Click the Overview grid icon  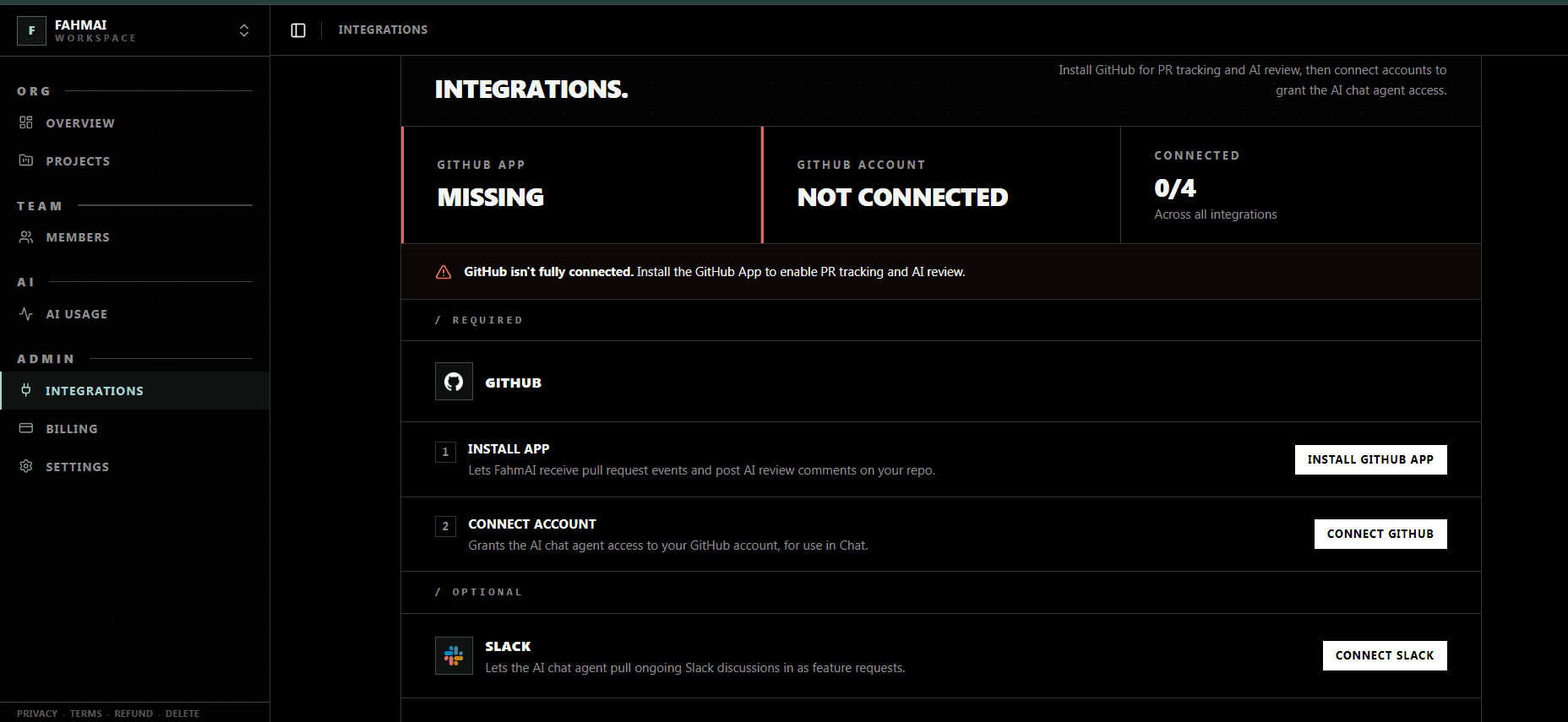(26, 122)
